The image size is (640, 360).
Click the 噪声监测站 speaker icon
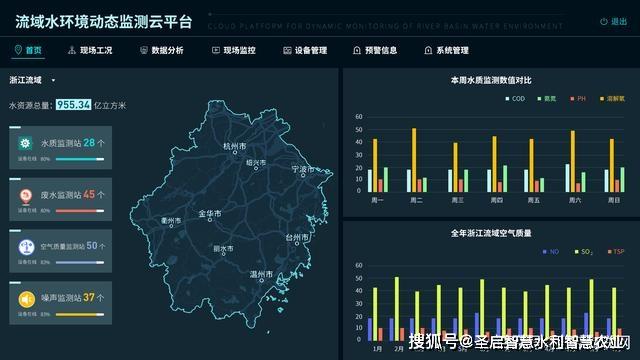[27, 299]
